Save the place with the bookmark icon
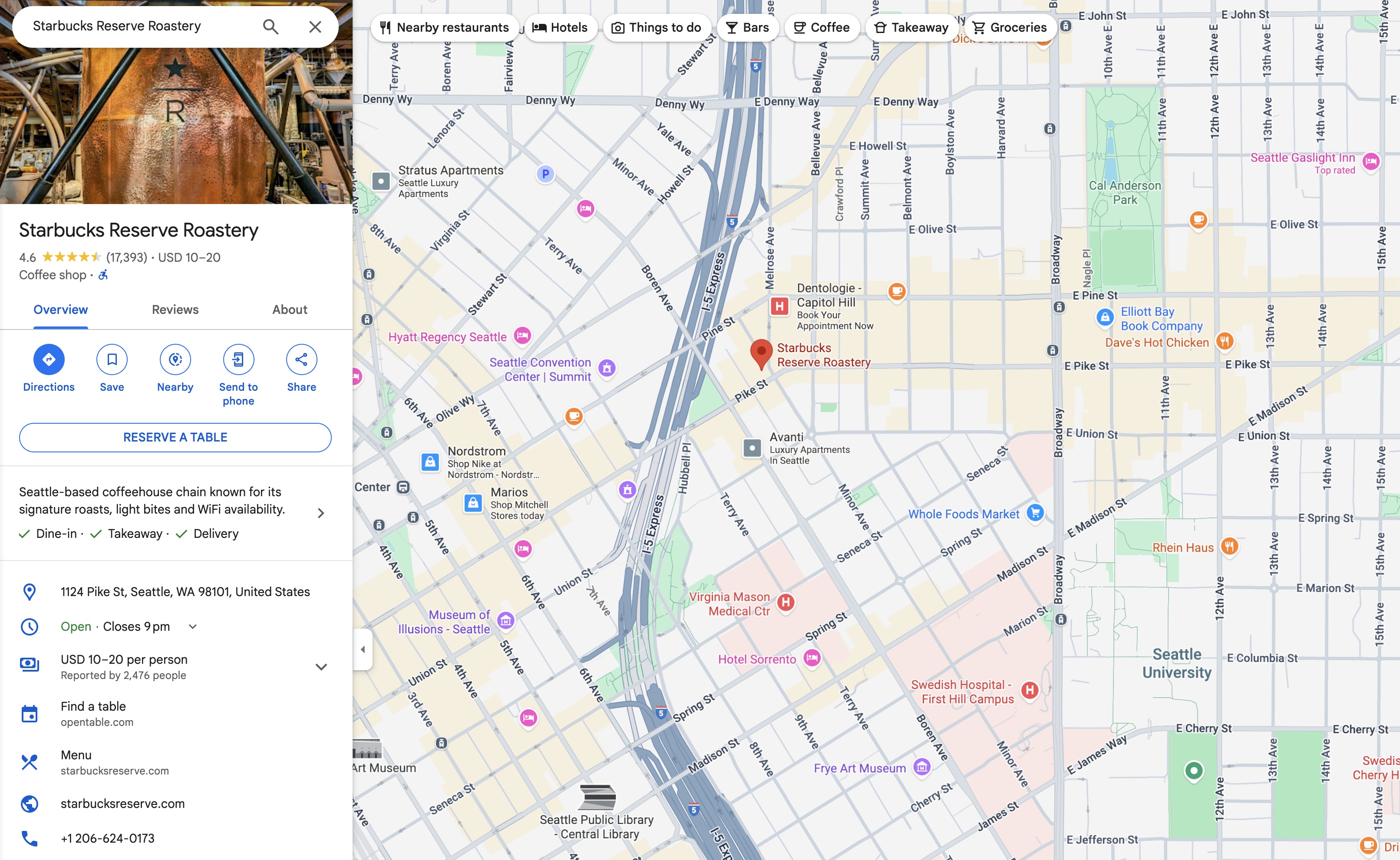 (112, 359)
